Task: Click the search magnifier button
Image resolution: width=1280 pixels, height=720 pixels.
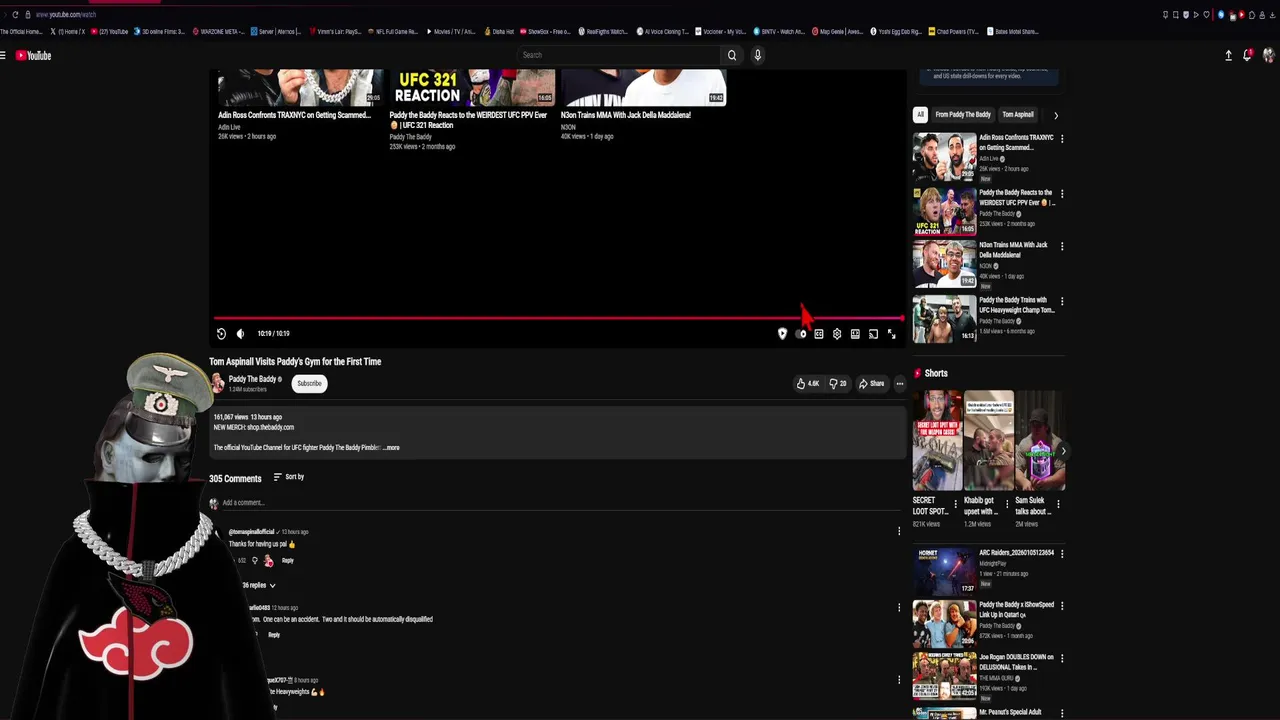Action: coord(732,55)
